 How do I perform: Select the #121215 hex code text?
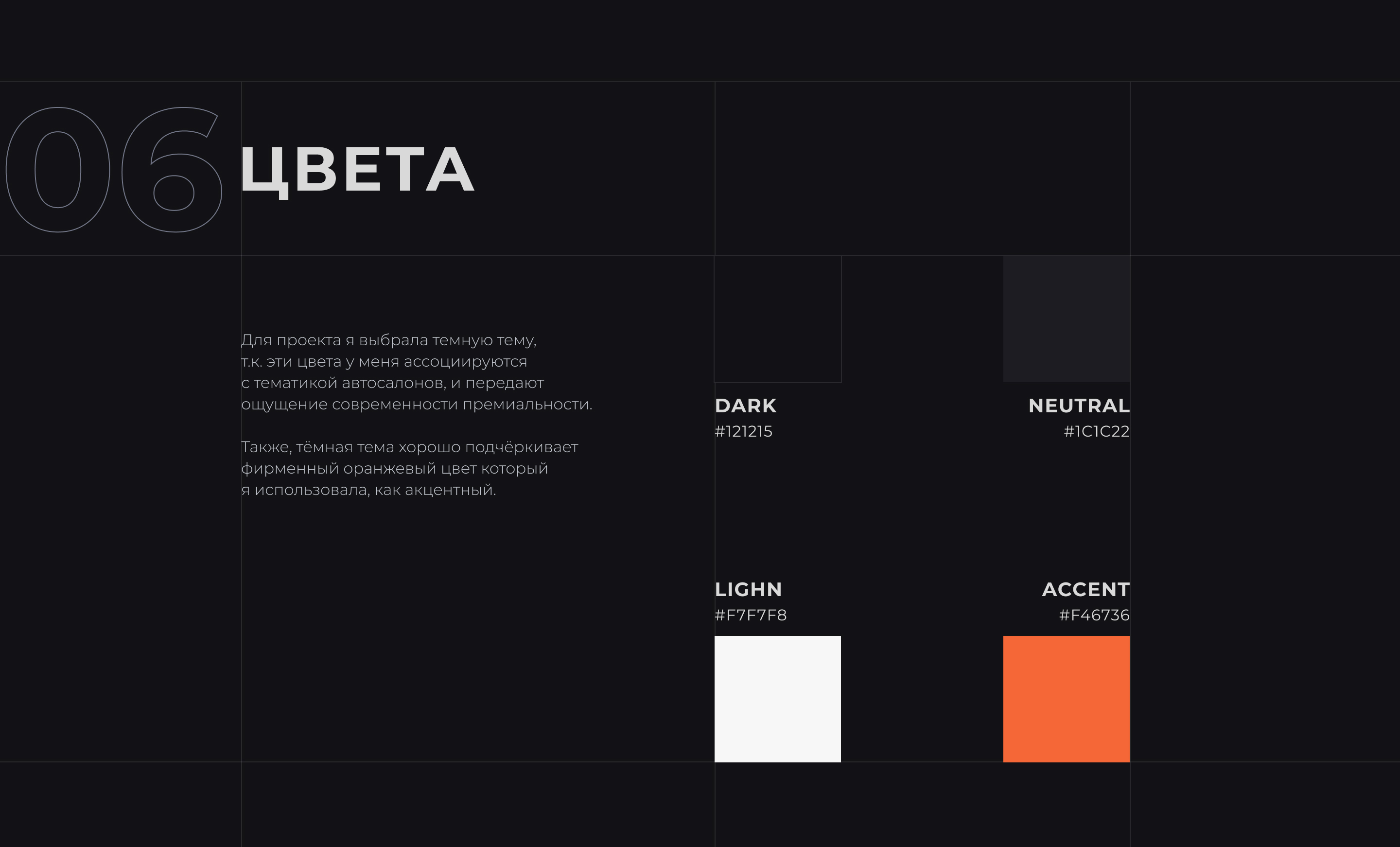(743, 431)
